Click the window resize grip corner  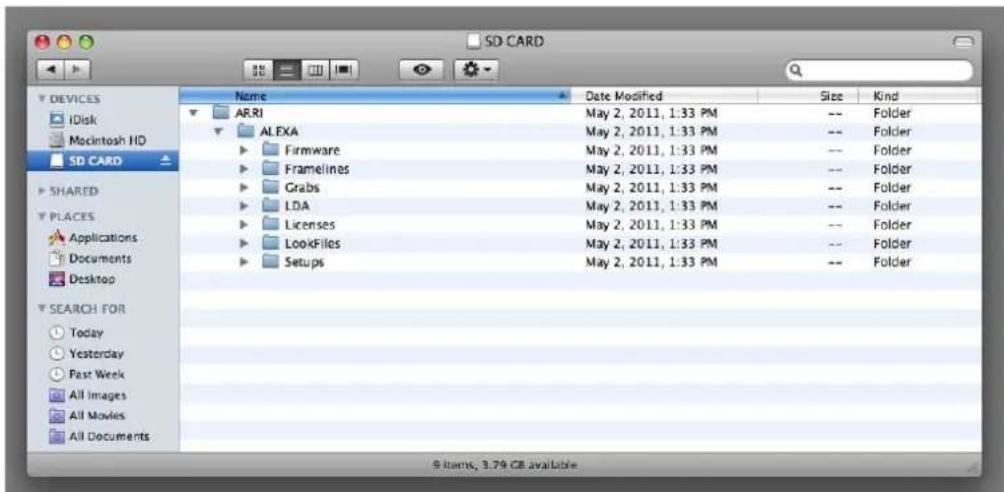pyautogui.click(x=973, y=466)
